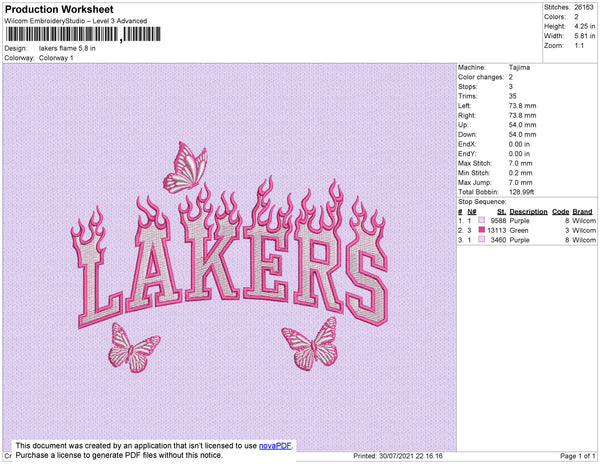Click the 'Up:' measurement label
Image resolution: width=600 pixels, height=464 pixels.
463,125
